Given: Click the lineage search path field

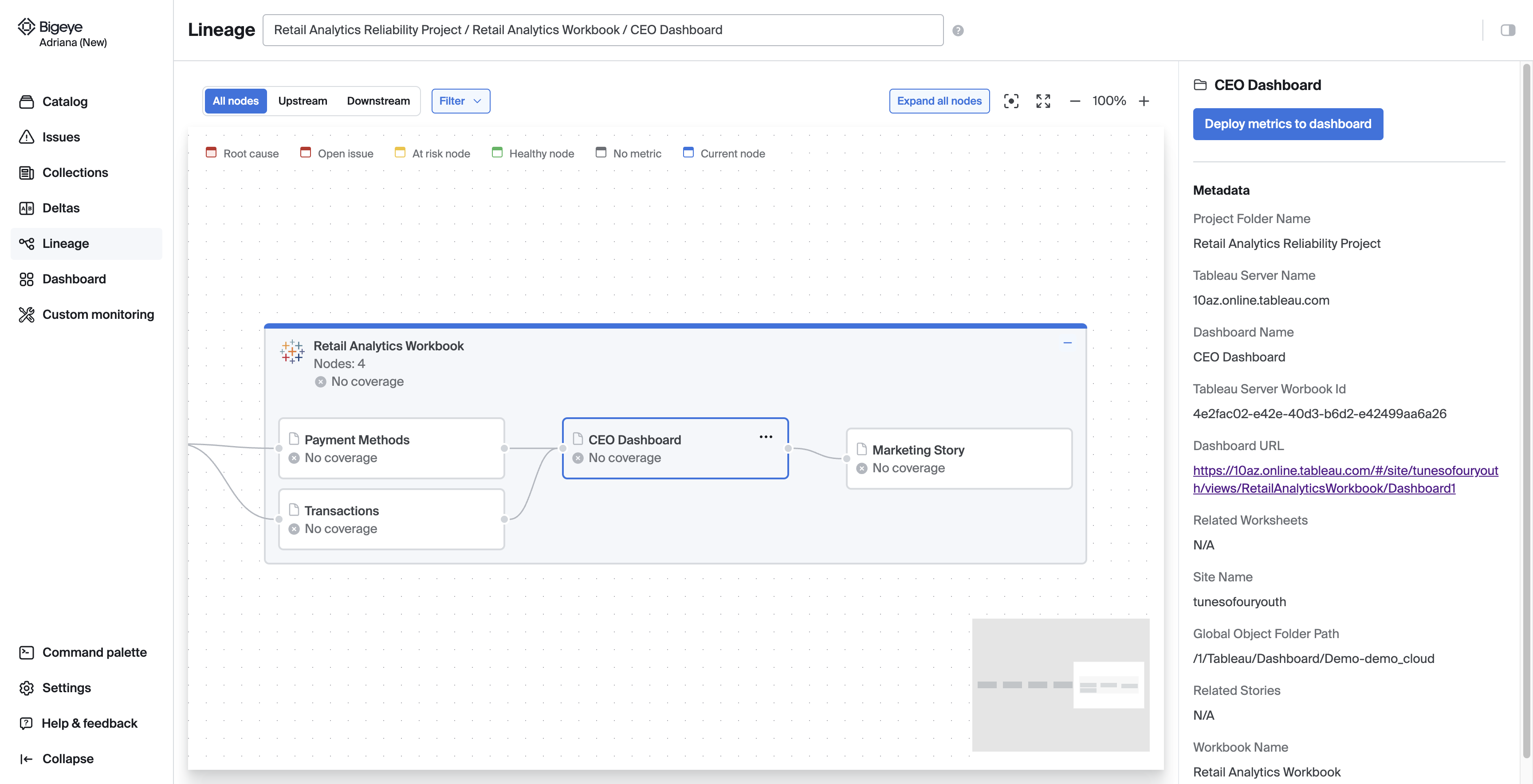Looking at the screenshot, I should 602,30.
